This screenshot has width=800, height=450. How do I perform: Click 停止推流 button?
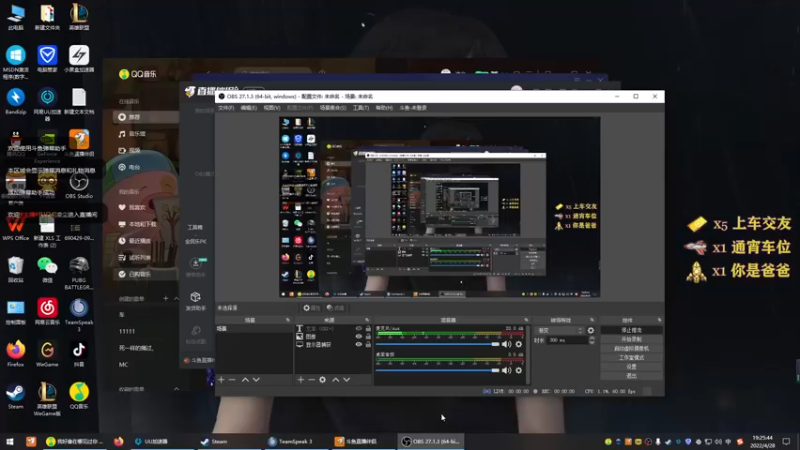point(632,330)
